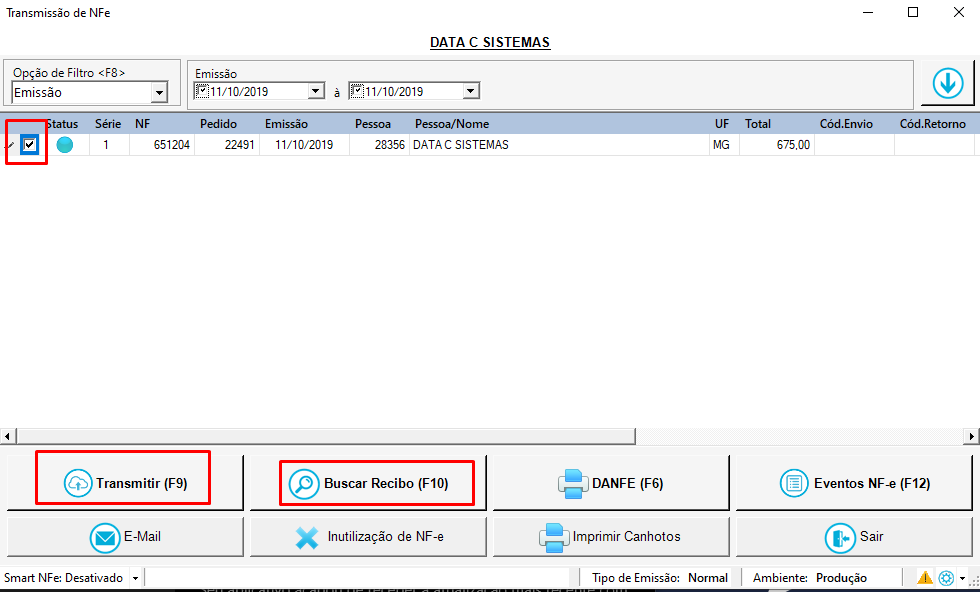Toggle the end emission date checkbox
The width and height of the screenshot is (980, 592).
click(x=357, y=91)
